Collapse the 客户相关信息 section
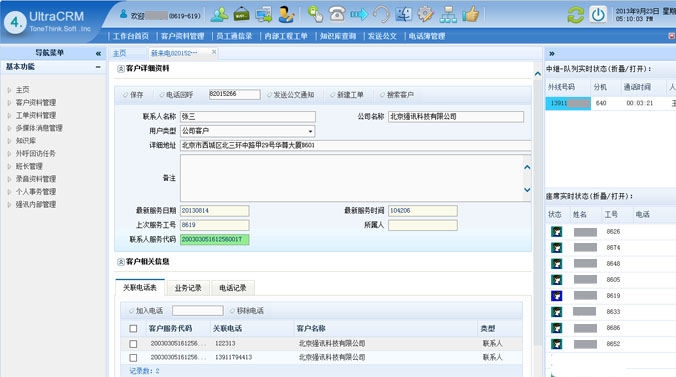Screen dimensions: 676x377 [x=121, y=262]
